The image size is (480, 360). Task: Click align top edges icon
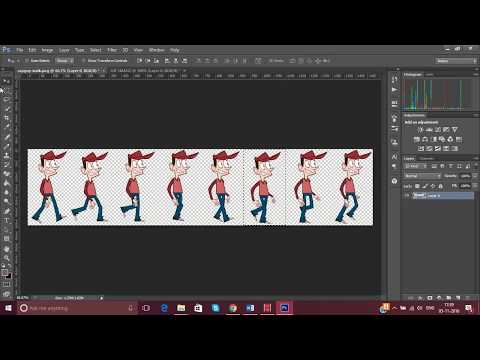point(139,61)
